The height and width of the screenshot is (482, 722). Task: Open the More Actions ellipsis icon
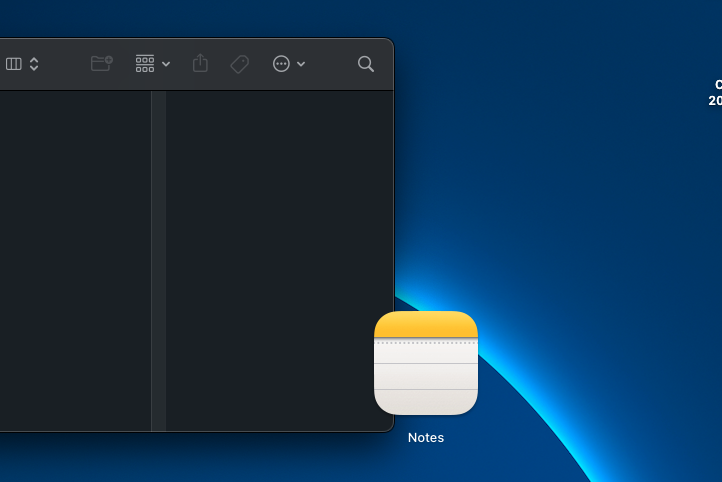click(x=281, y=64)
